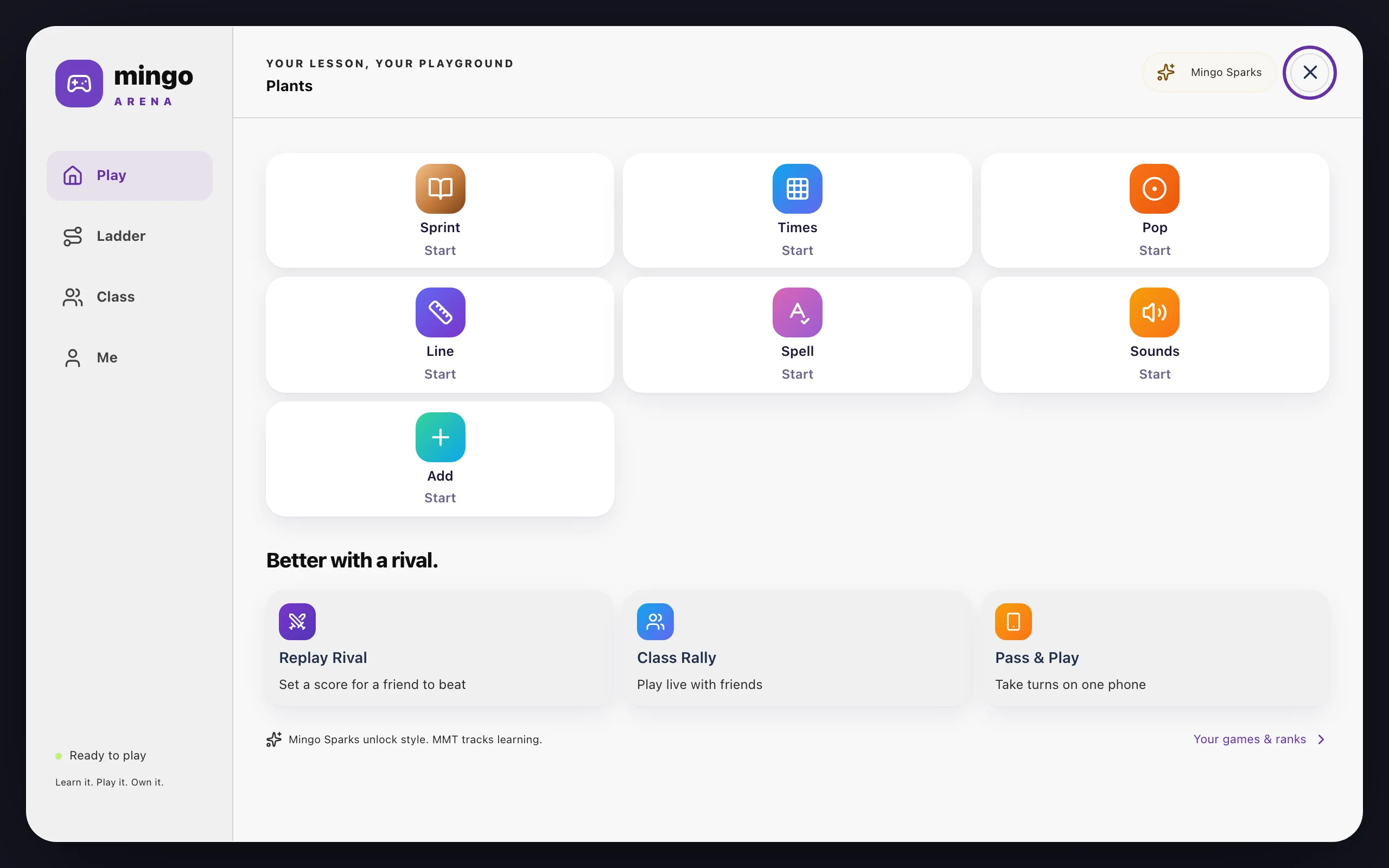Switch to the Ladder sidebar tab
The image size is (1389, 868).
tap(130, 236)
